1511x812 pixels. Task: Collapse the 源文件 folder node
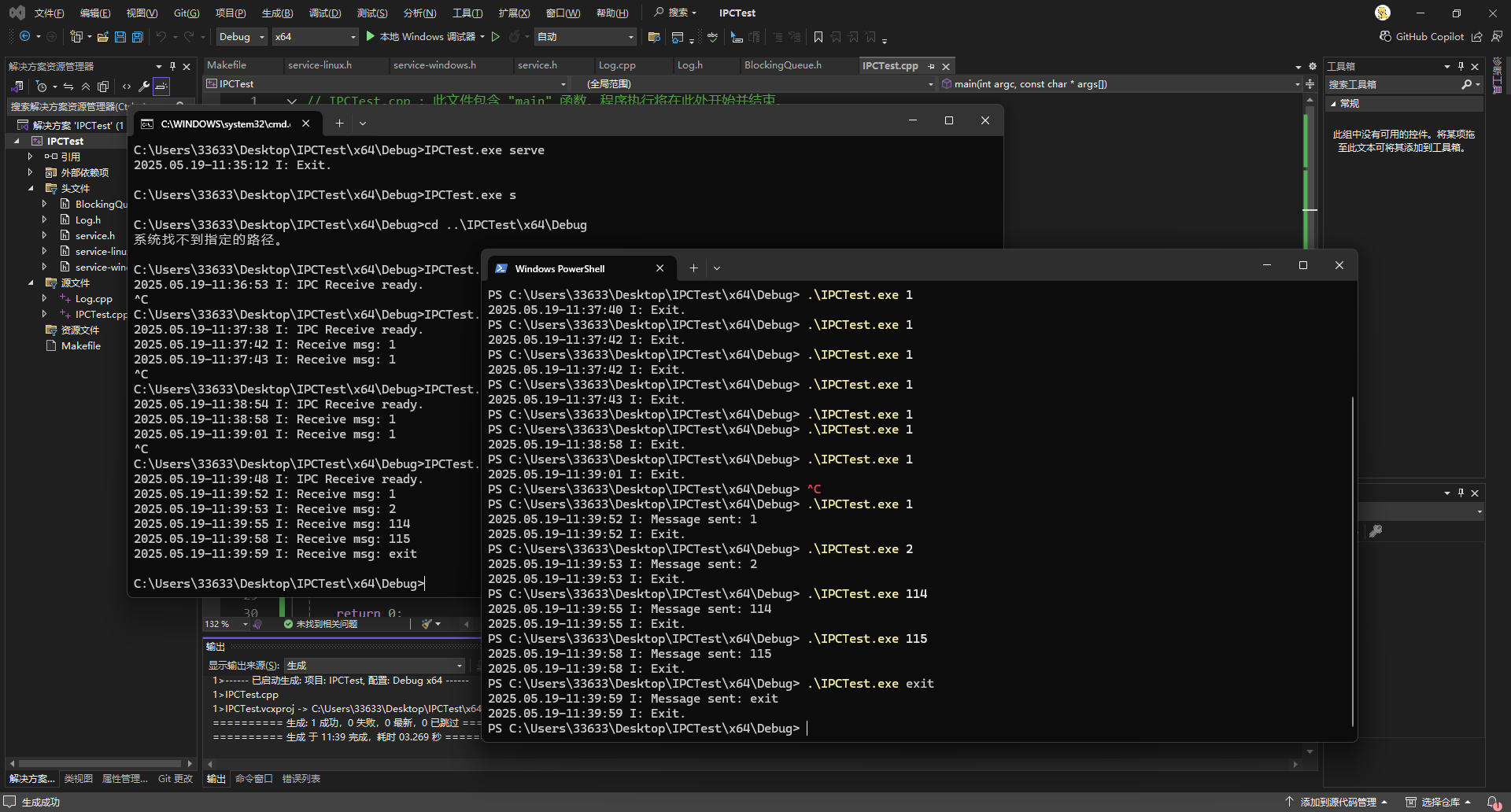pyautogui.click(x=31, y=282)
